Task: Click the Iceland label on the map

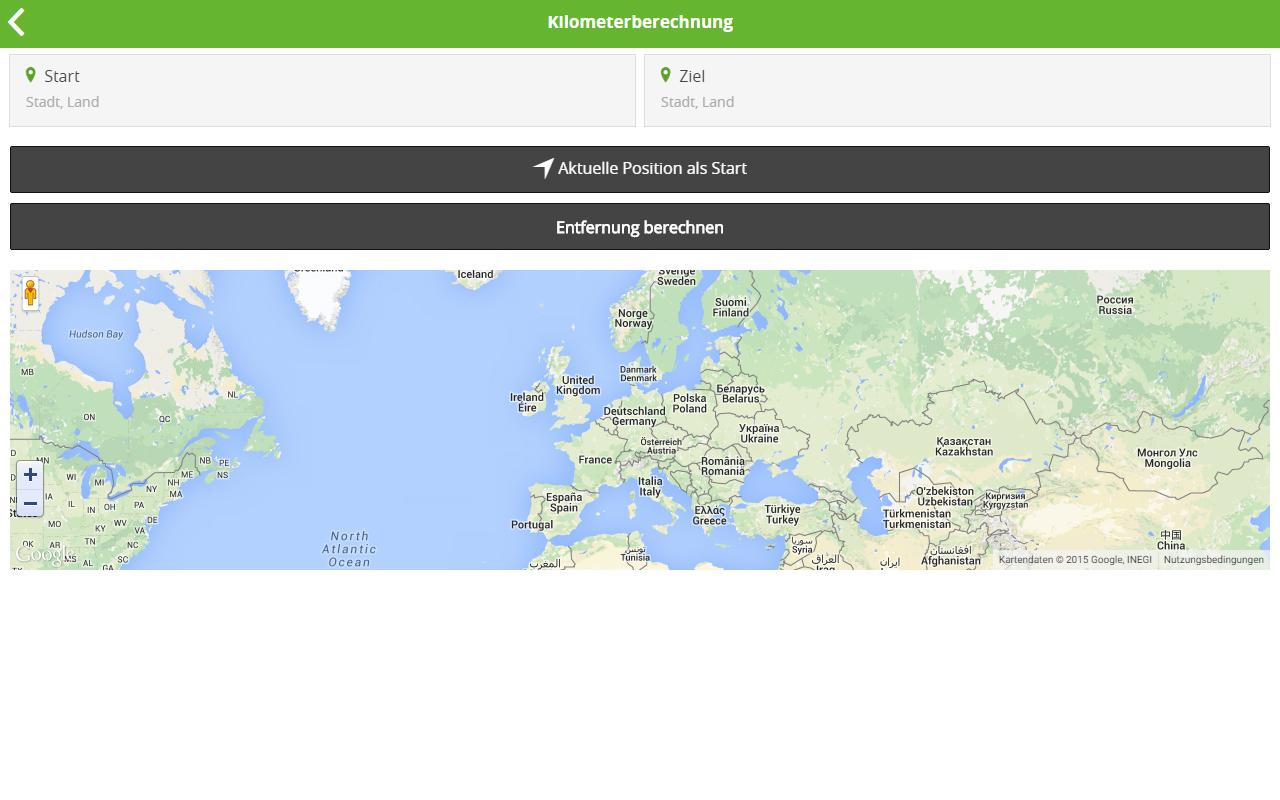Action: click(x=475, y=274)
